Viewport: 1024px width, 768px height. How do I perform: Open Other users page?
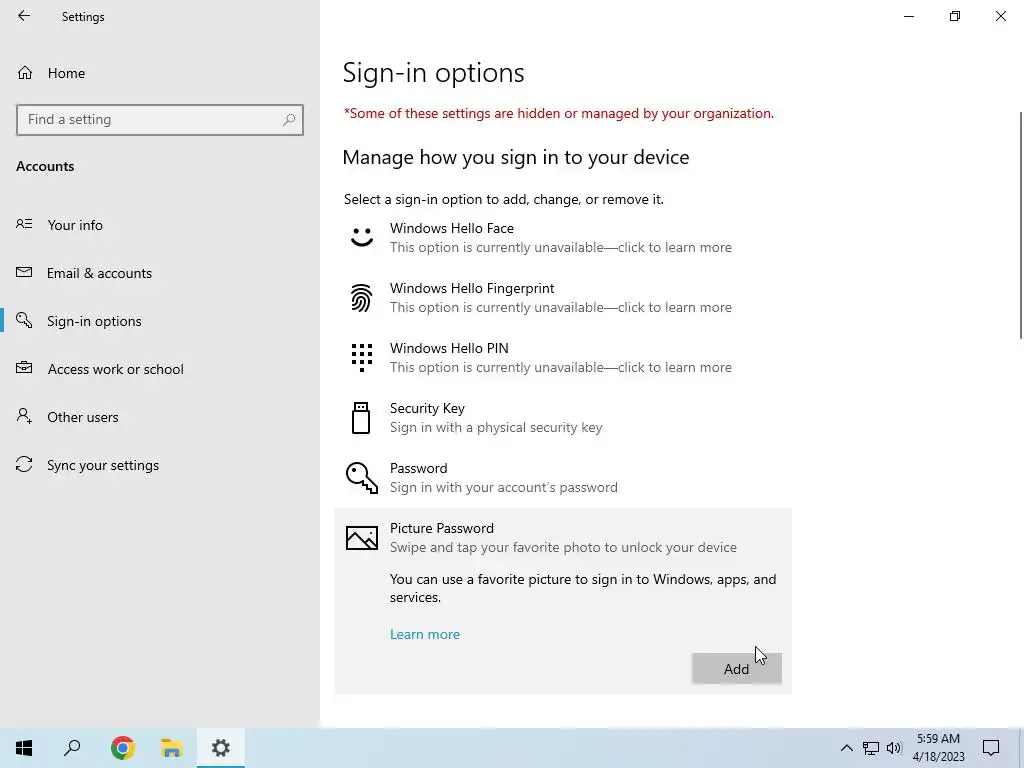pyautogui.click(x=159, y=417)
